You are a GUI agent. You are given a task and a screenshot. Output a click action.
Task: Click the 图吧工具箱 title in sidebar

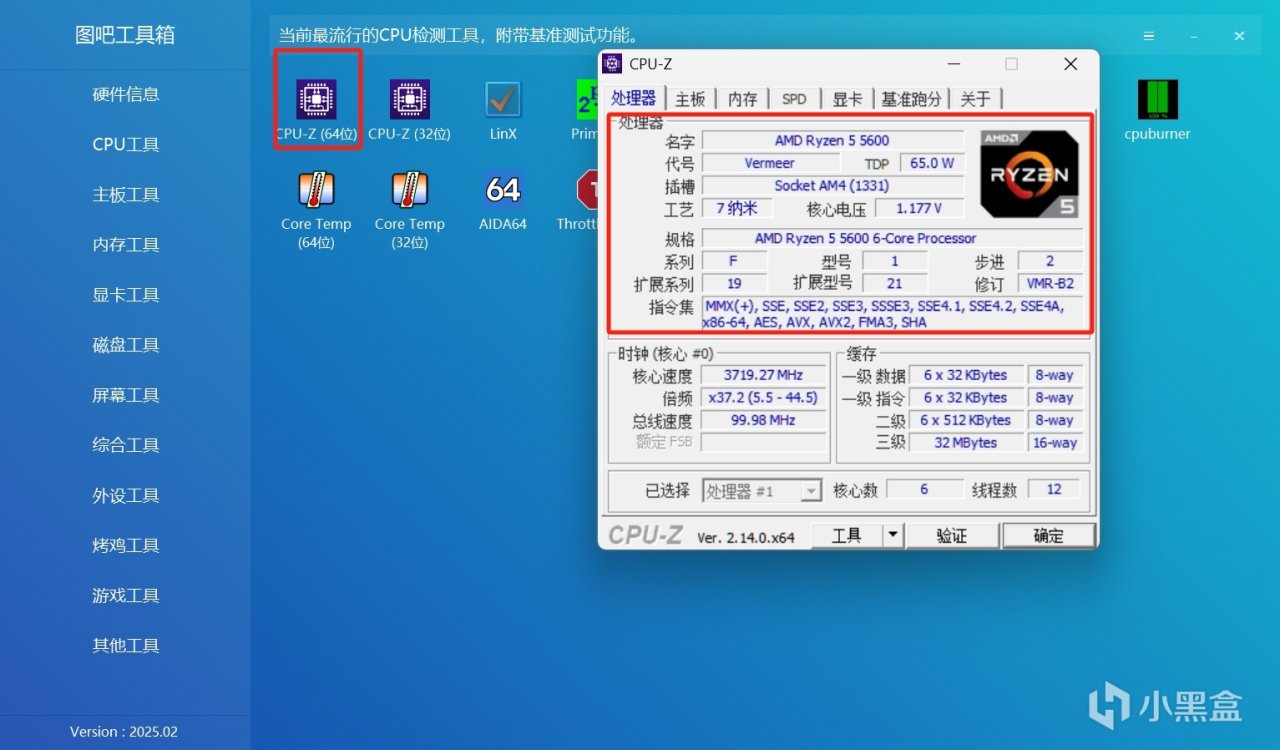coord(125,35)
